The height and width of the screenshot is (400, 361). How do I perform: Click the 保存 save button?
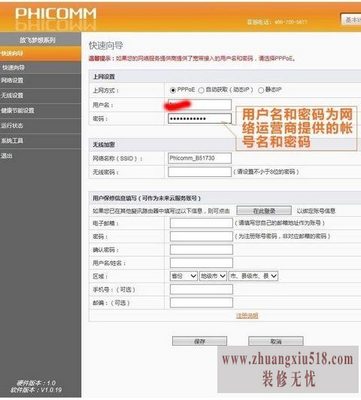(199, 341)
